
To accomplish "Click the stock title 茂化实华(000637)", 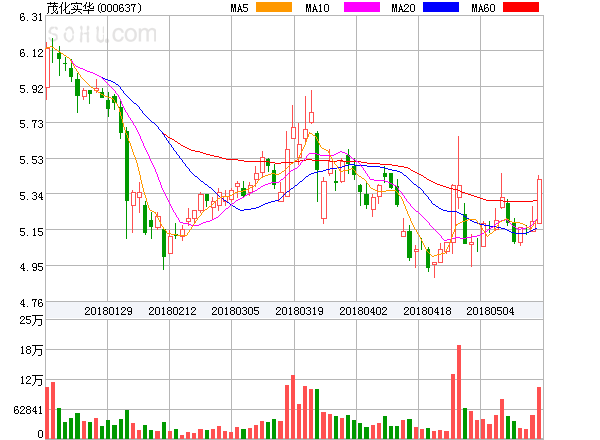I will [94, 8].
